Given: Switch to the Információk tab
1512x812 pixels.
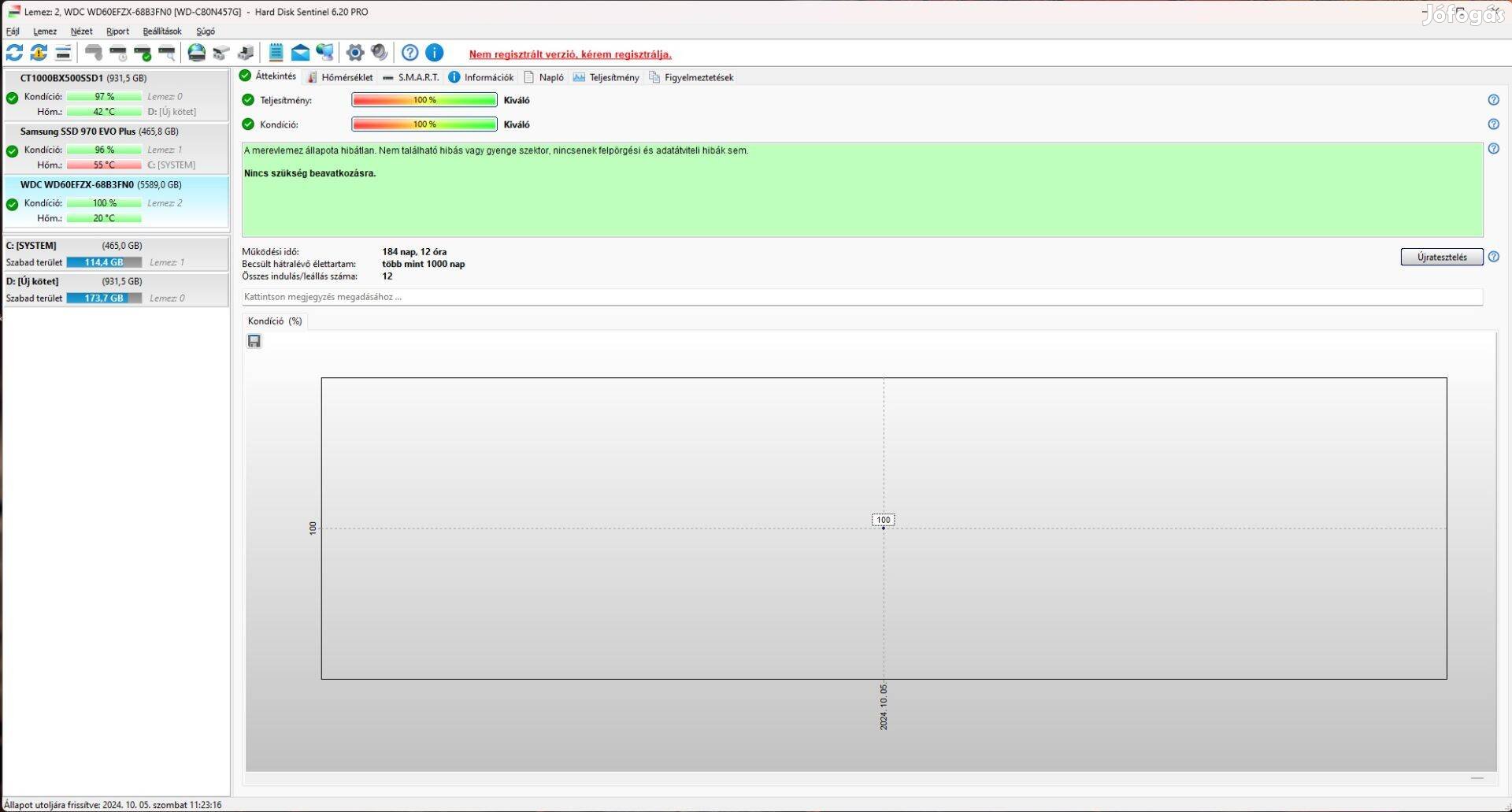Looking at the screenshot, I should (480, 77).
